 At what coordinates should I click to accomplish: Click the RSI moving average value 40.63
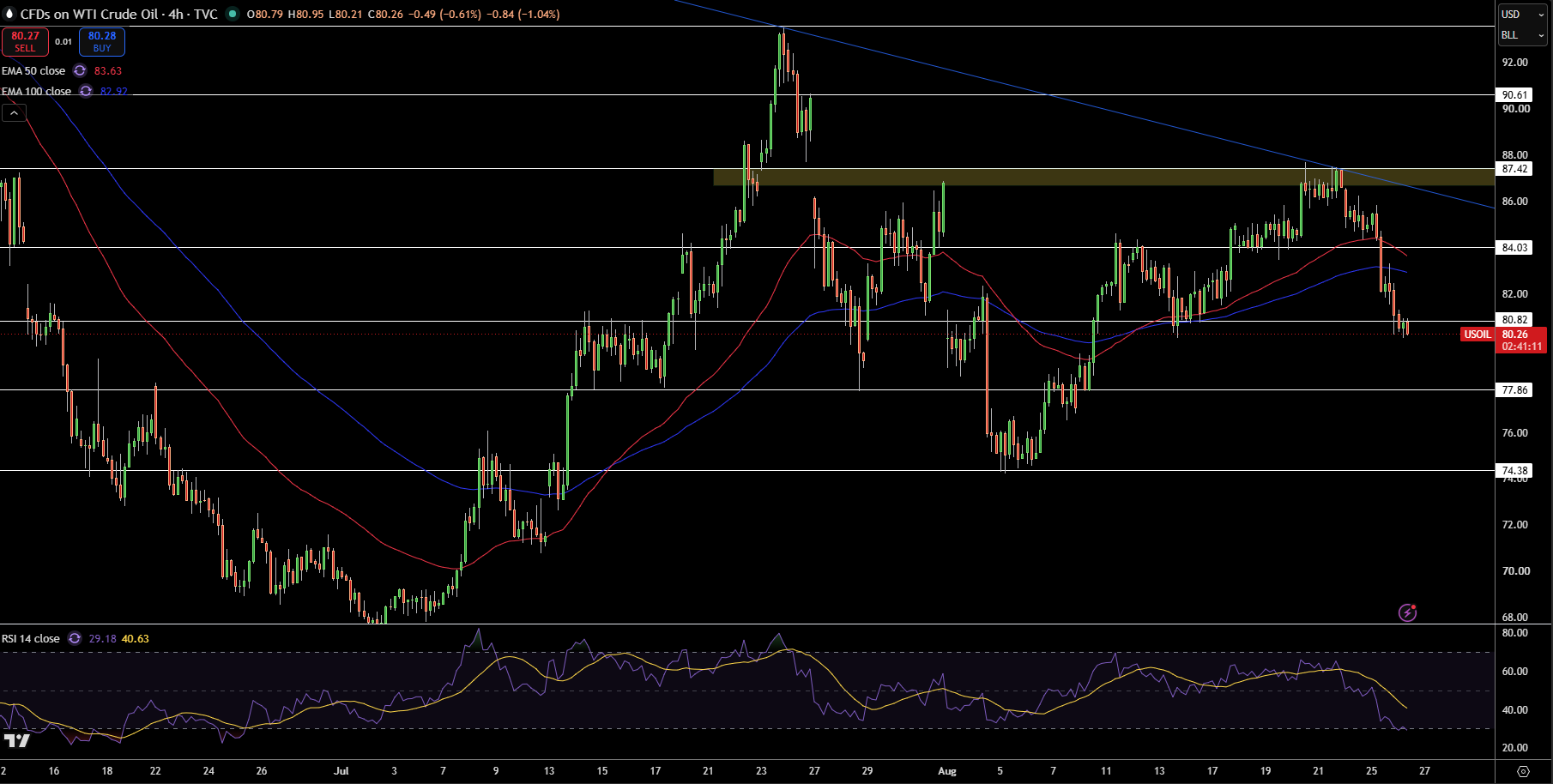pyautogui.click(x=136, y=639)
